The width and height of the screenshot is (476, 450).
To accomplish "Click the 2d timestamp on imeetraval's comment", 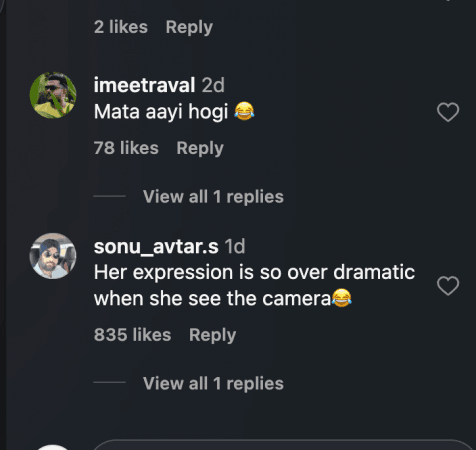I will click(213, 85).
